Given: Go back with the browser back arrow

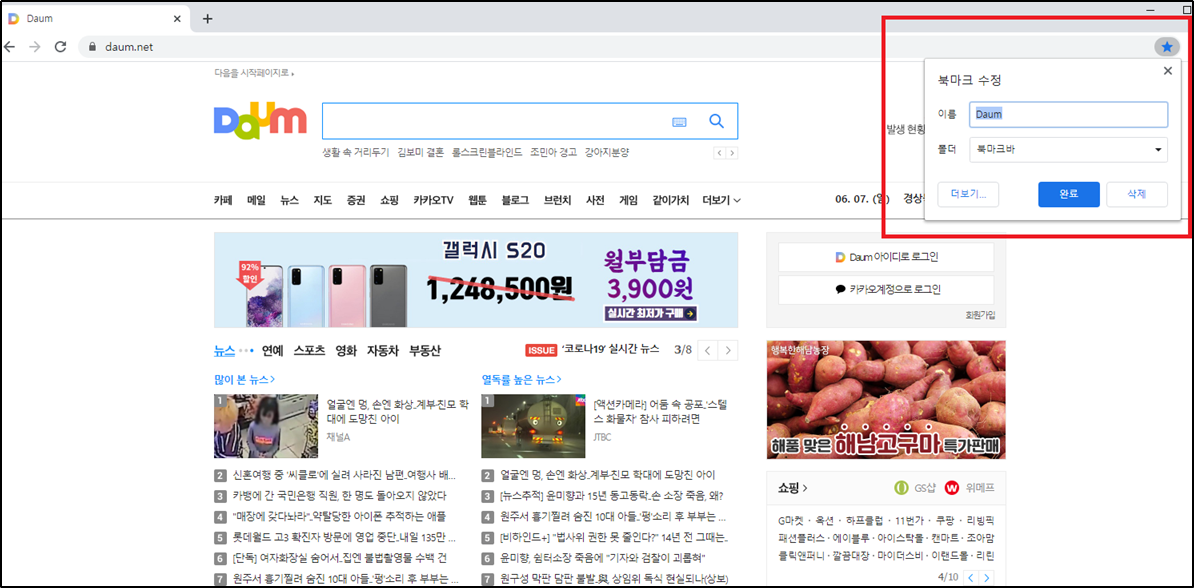Looking at the screenshot, I should click(9, 47).
